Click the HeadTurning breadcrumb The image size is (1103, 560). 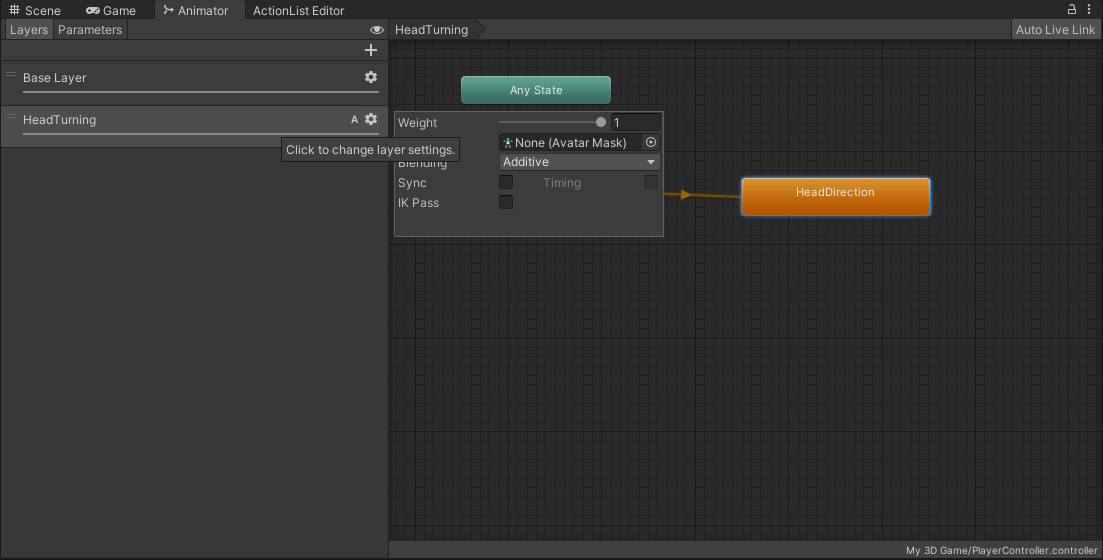point(431,30)
